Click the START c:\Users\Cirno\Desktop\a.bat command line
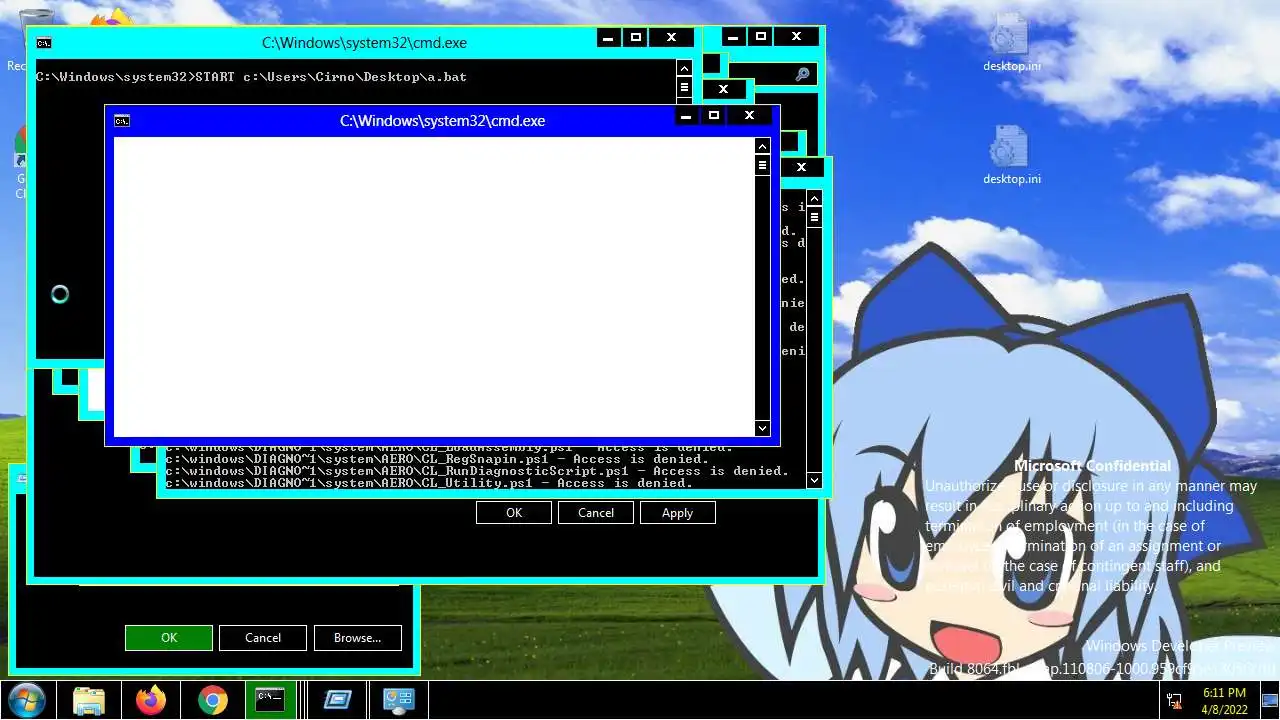Screen dimensions: 1280x720 251,77
